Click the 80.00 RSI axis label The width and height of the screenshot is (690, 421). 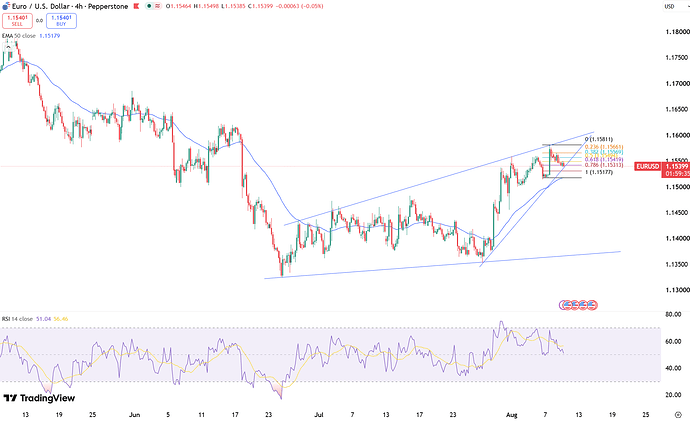673,315
